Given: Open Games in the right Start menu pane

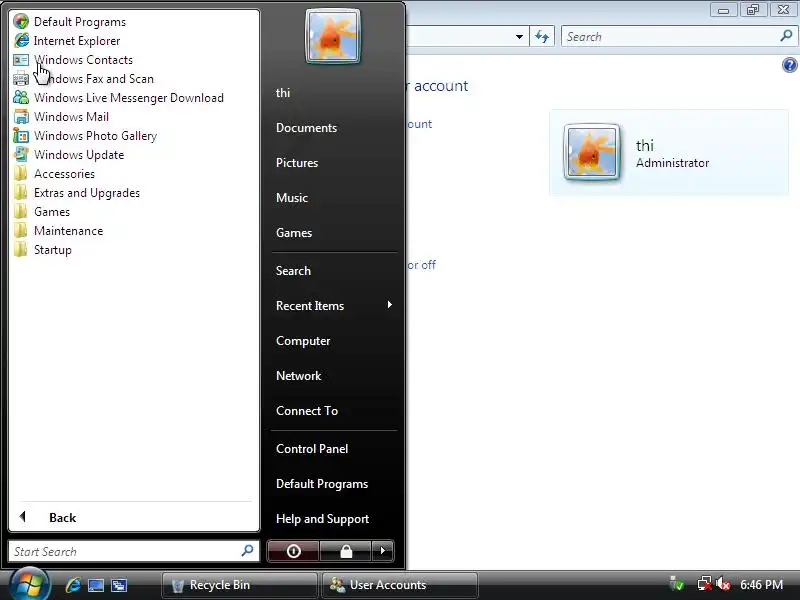Looking at the screenshot, I should [294, 233].
